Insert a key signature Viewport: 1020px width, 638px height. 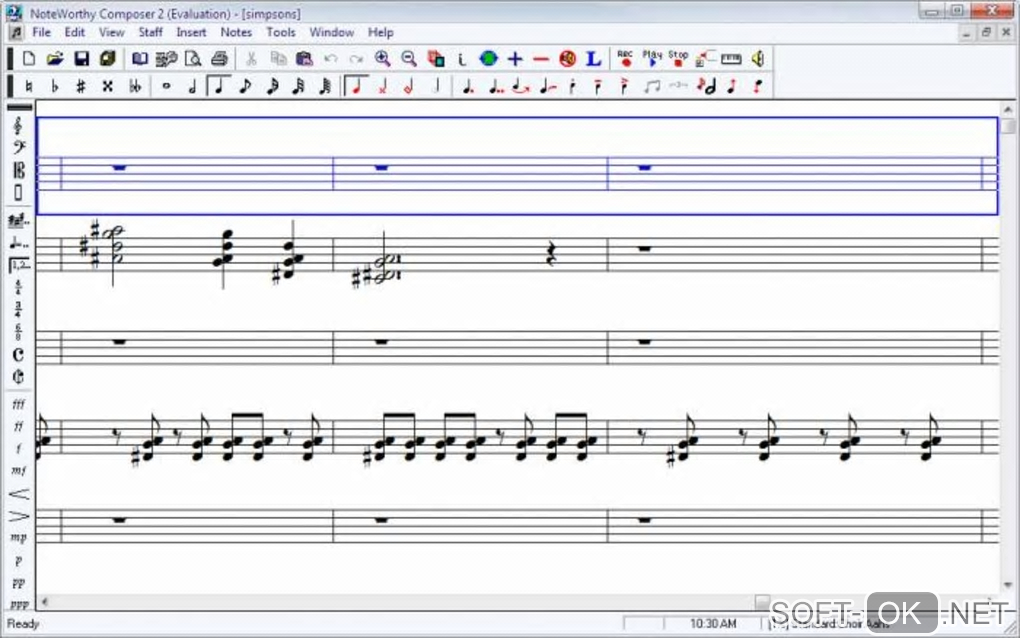[18, 221]
